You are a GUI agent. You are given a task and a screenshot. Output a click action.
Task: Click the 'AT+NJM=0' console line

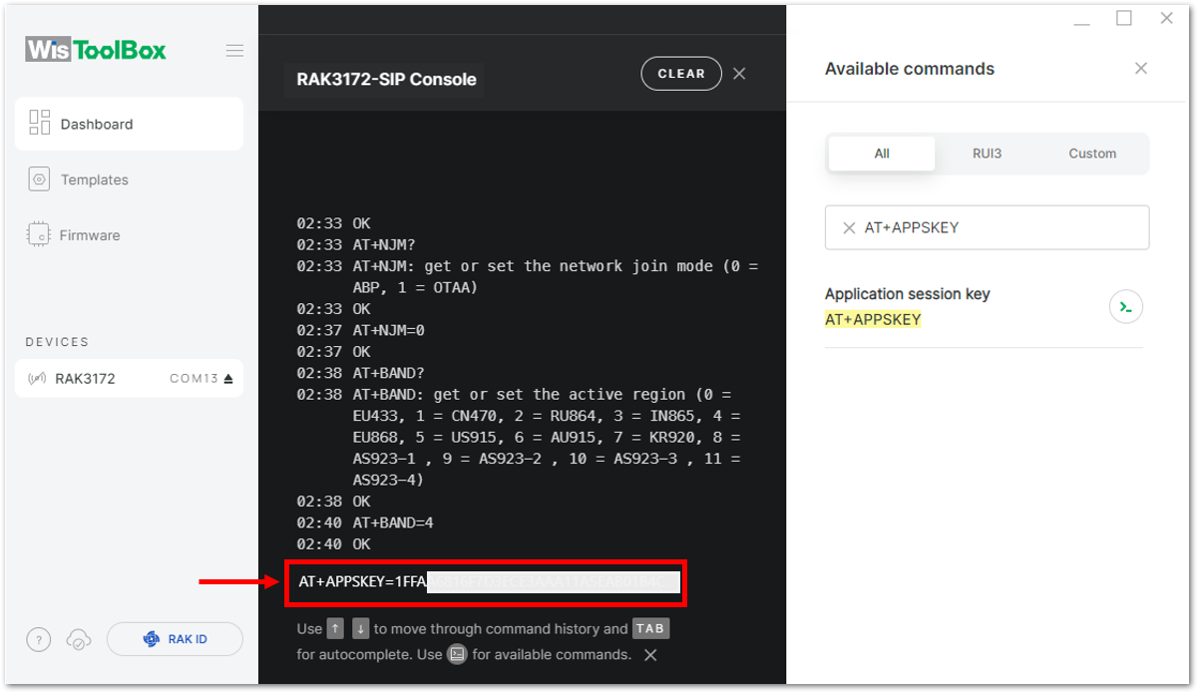(x=388, y=330)
